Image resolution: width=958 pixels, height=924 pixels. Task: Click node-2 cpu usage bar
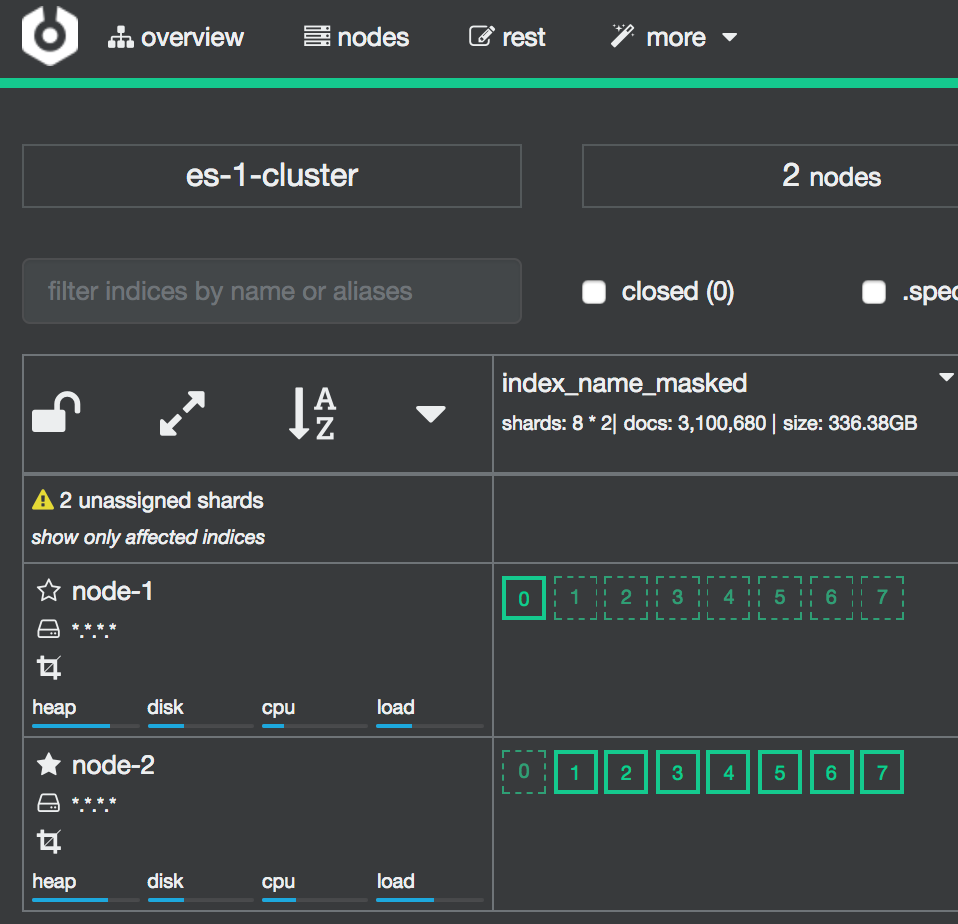pos(315,900)
